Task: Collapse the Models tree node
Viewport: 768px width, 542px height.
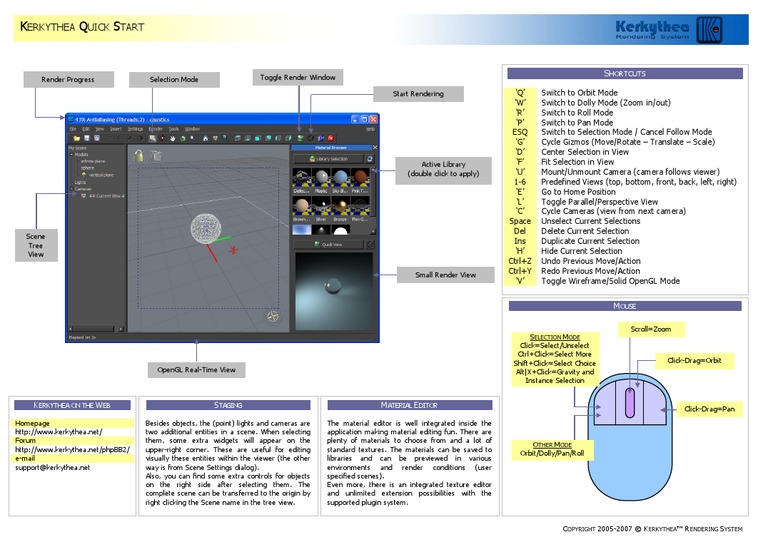Action: pyautogui.click(x=71, y=154)
